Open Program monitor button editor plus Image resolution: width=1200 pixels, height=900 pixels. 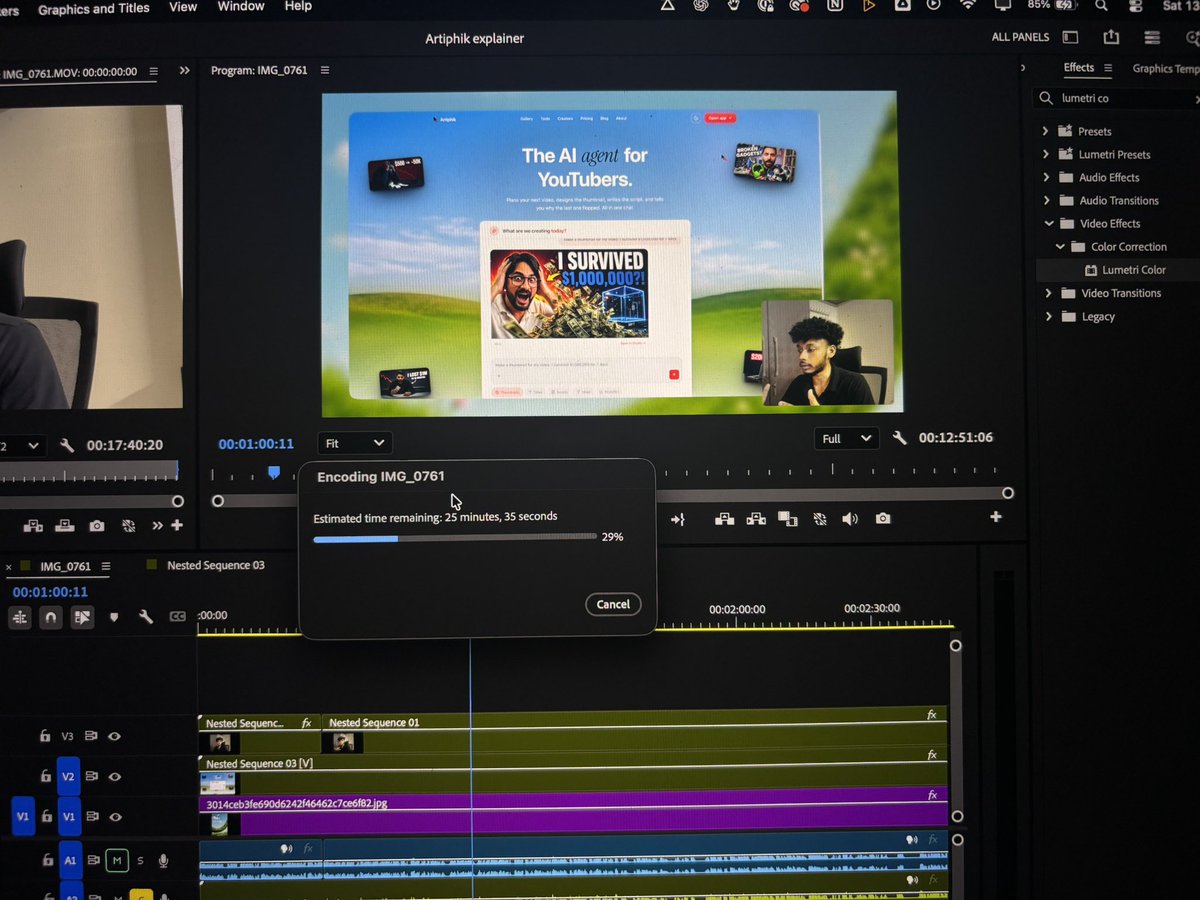(995, 517)
